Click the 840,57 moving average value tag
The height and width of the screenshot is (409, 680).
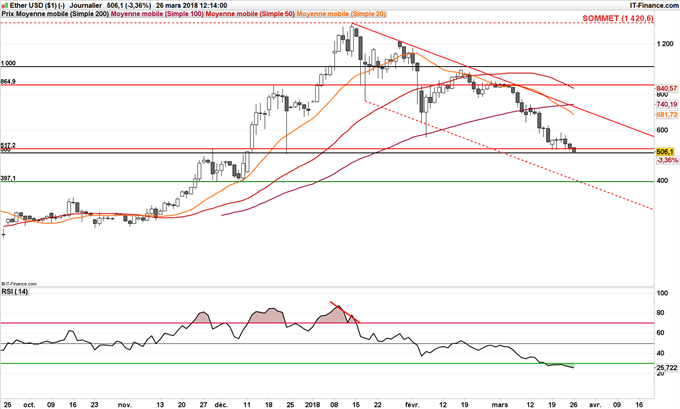[x=667, y=88]
